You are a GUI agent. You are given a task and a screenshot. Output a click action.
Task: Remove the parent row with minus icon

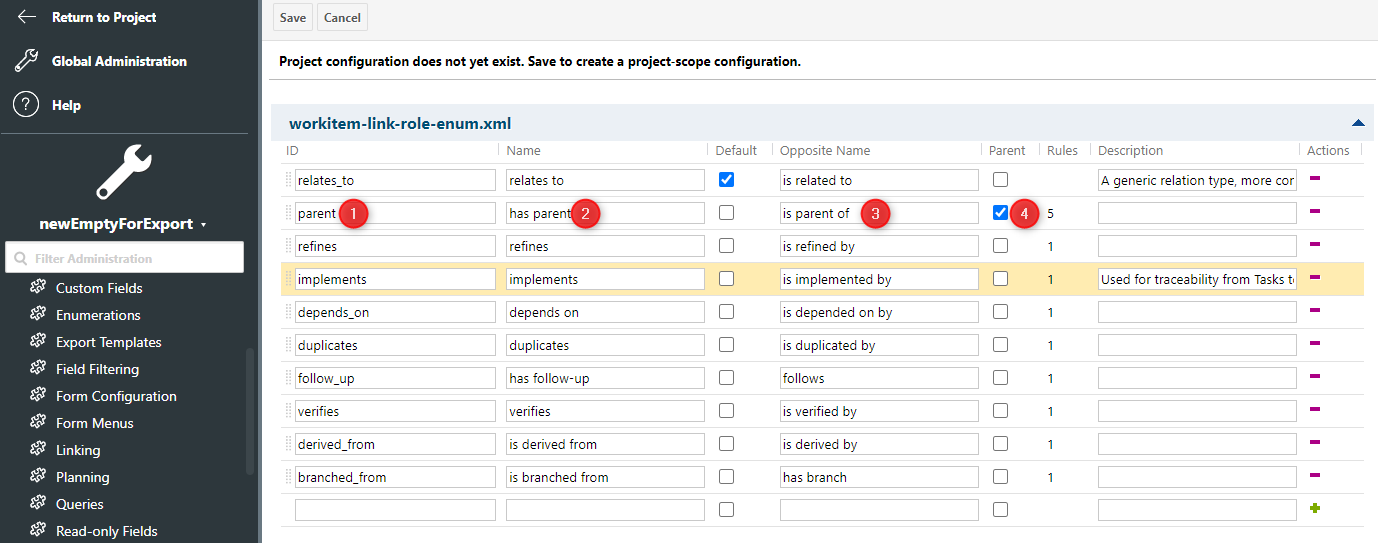click(x=1315, y=212)
